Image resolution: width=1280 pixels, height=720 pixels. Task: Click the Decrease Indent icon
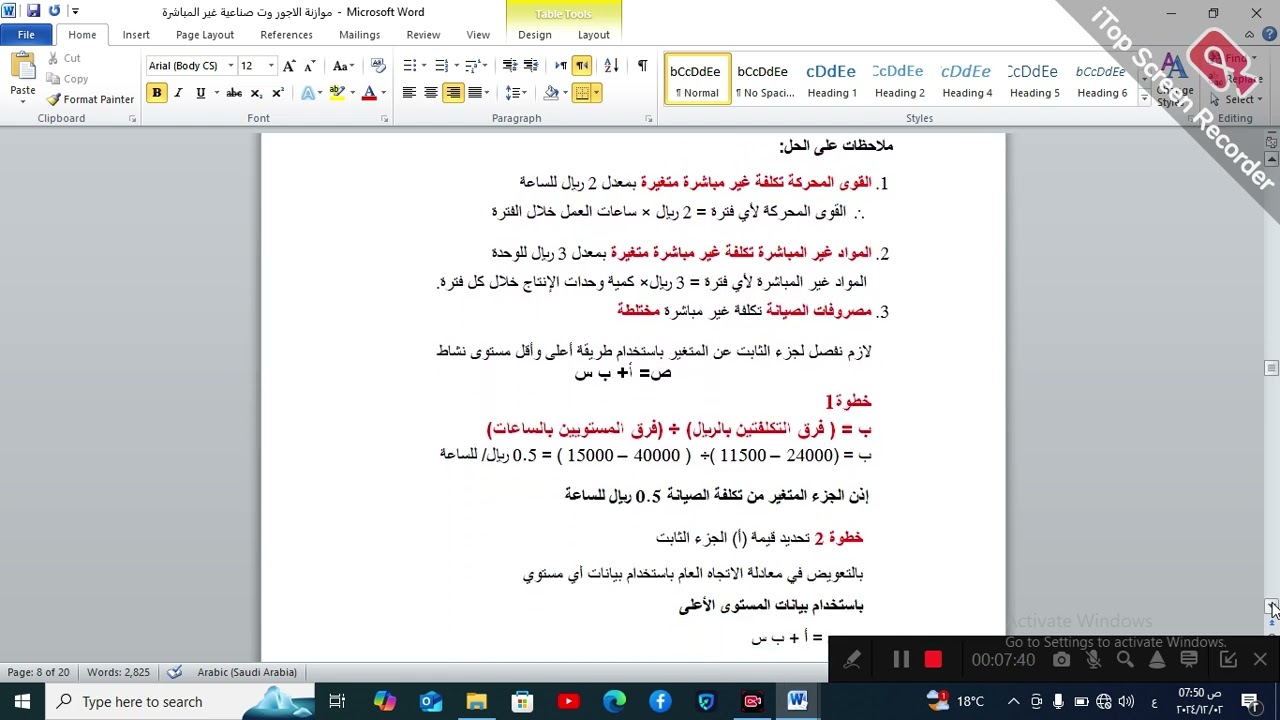click(509, 66)
